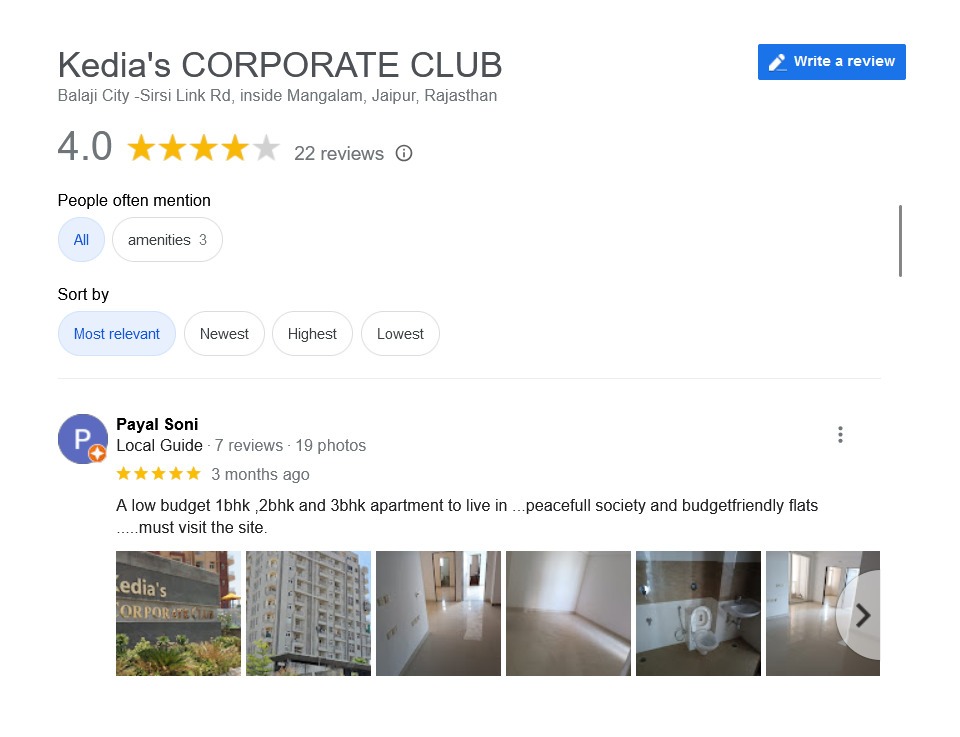Click the Write a review button

831,62
